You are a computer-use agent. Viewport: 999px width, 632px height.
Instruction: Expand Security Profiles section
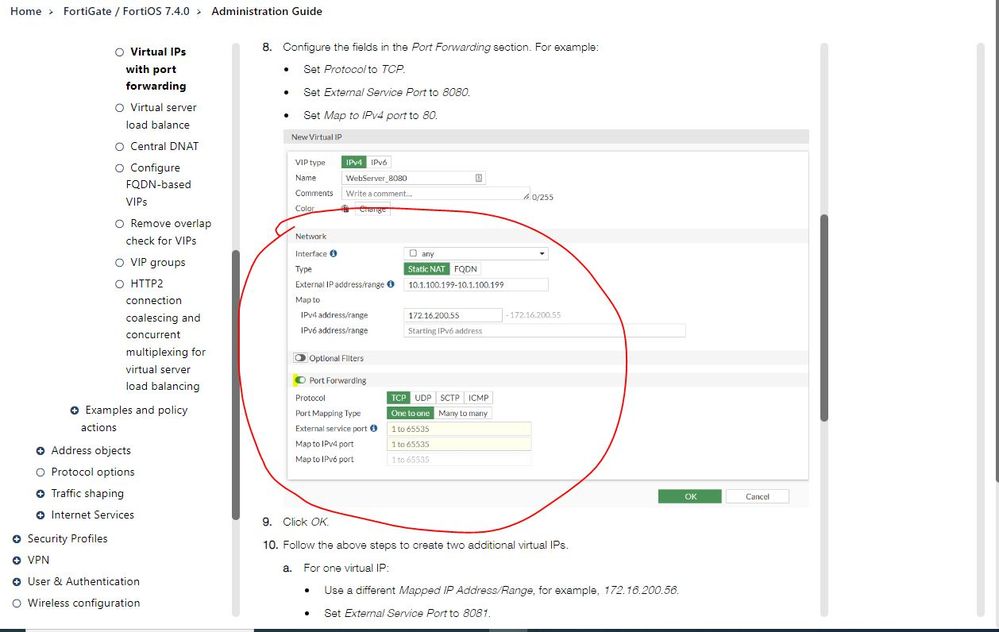(17, 539)
